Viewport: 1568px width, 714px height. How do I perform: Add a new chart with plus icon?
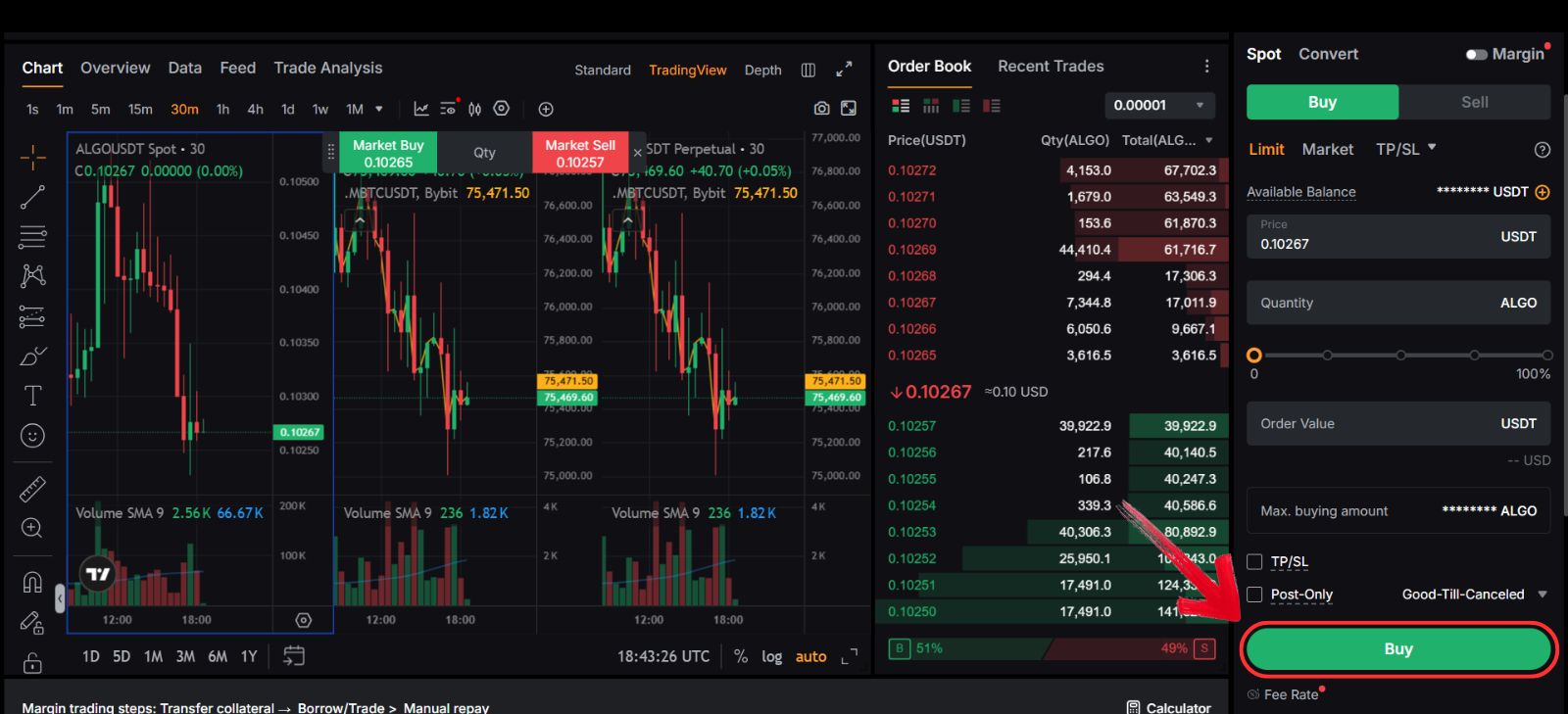546,109
